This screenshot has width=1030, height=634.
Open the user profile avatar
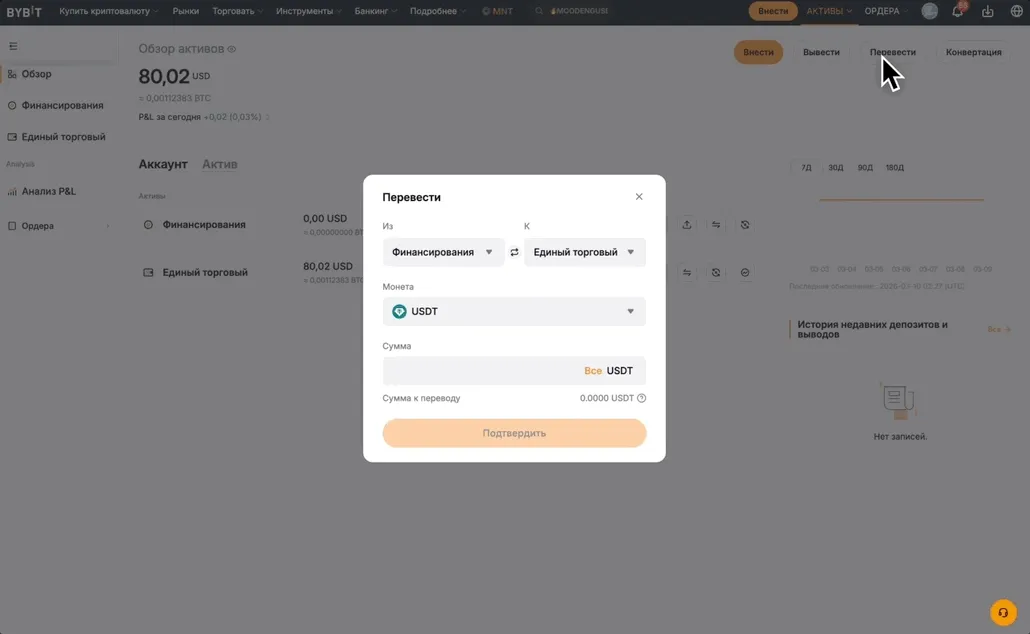coord(929,12)
